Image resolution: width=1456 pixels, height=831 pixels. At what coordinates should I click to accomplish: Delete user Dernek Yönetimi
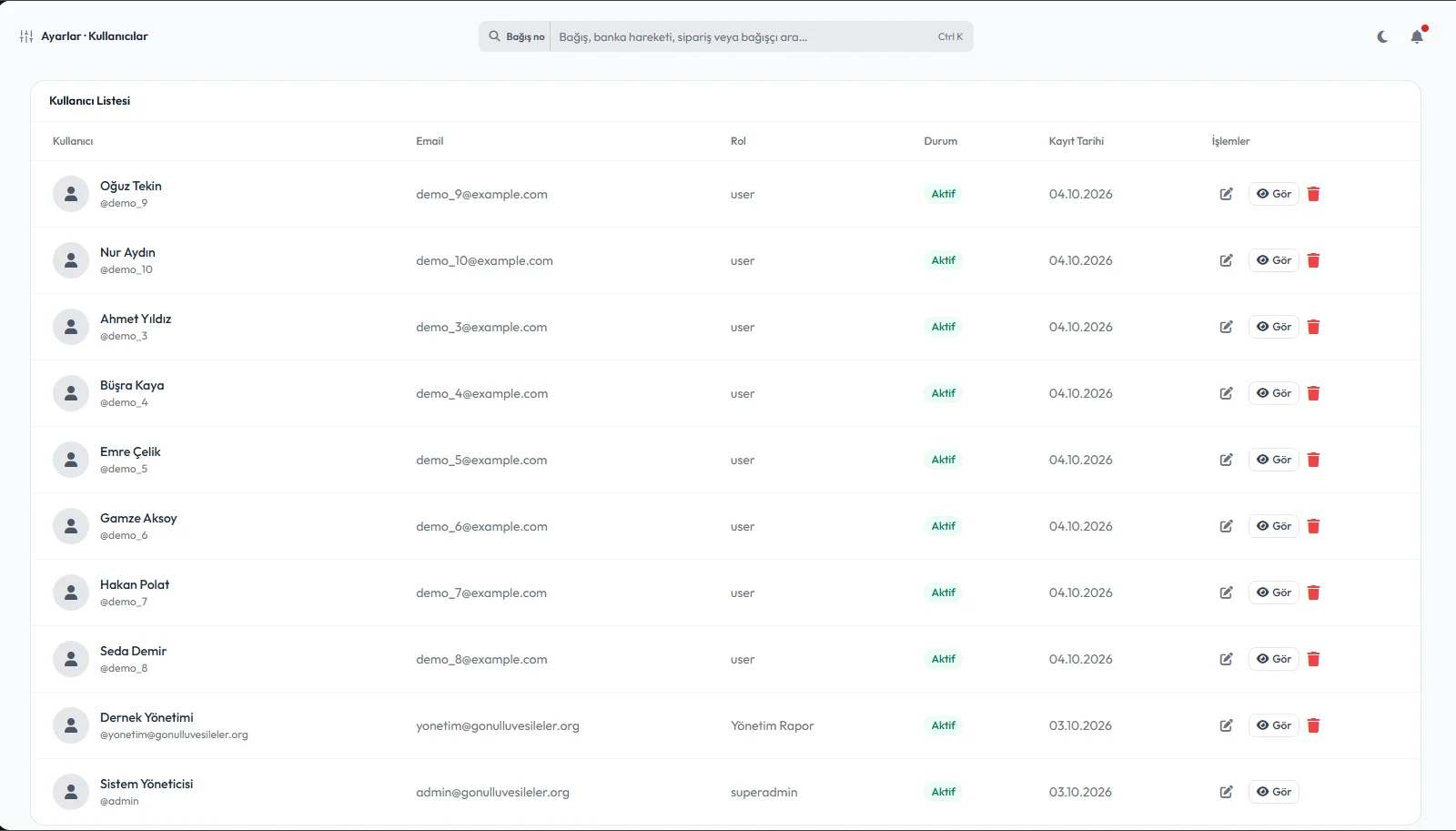point(1313,725)
